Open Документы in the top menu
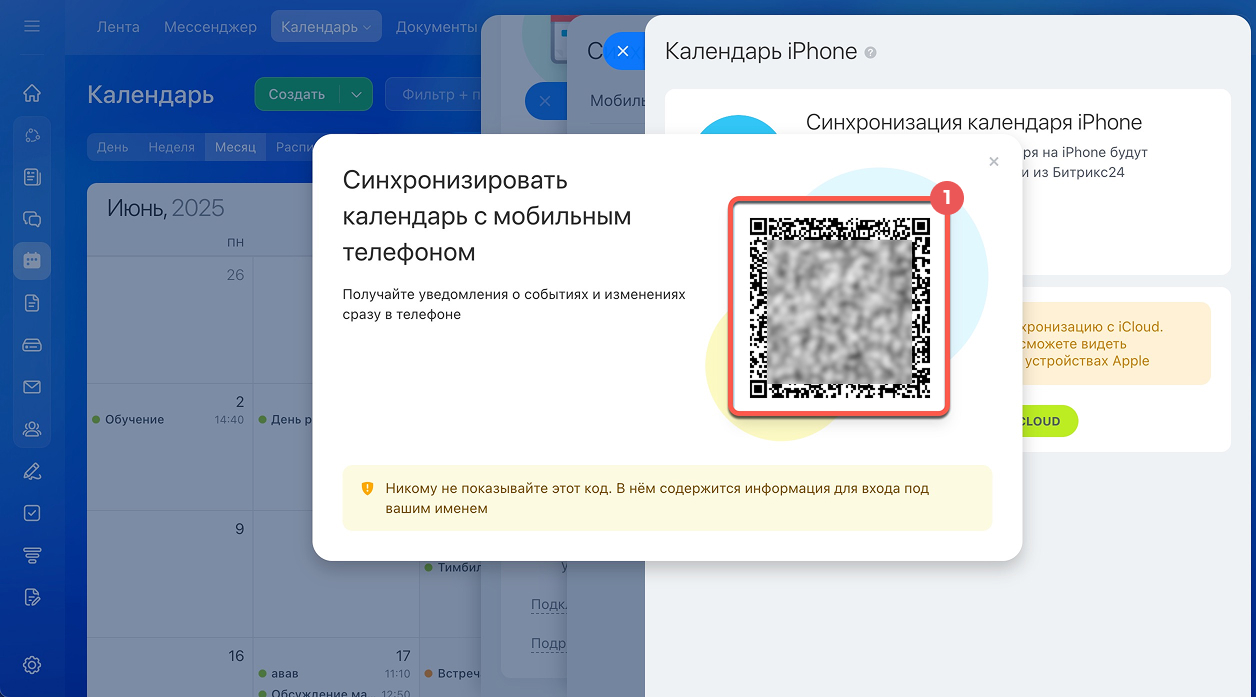This screenshot has width=1256, height=697. 437,27
